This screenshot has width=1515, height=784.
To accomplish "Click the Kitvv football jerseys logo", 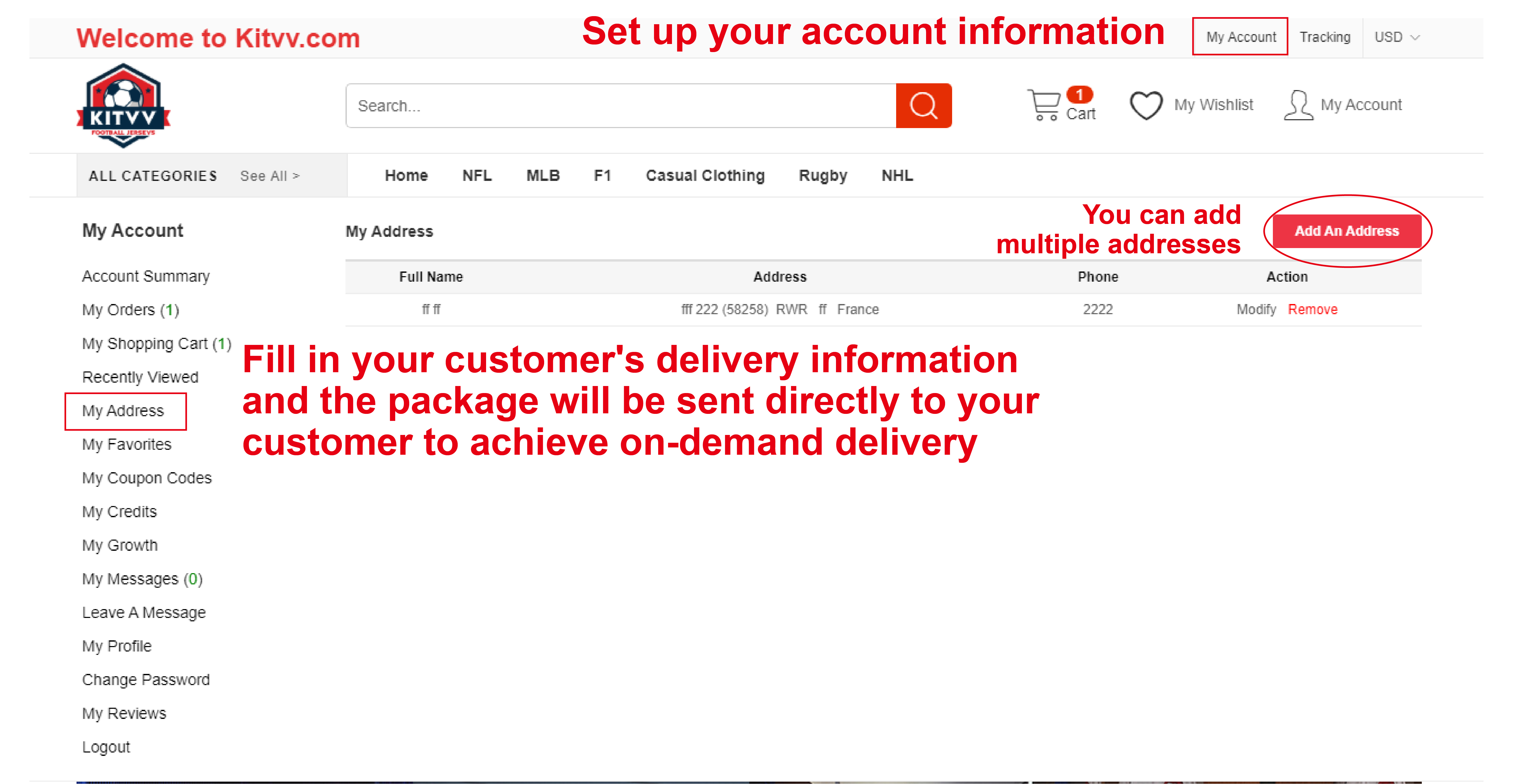I will pyautogui.click(x=123, y=106).
